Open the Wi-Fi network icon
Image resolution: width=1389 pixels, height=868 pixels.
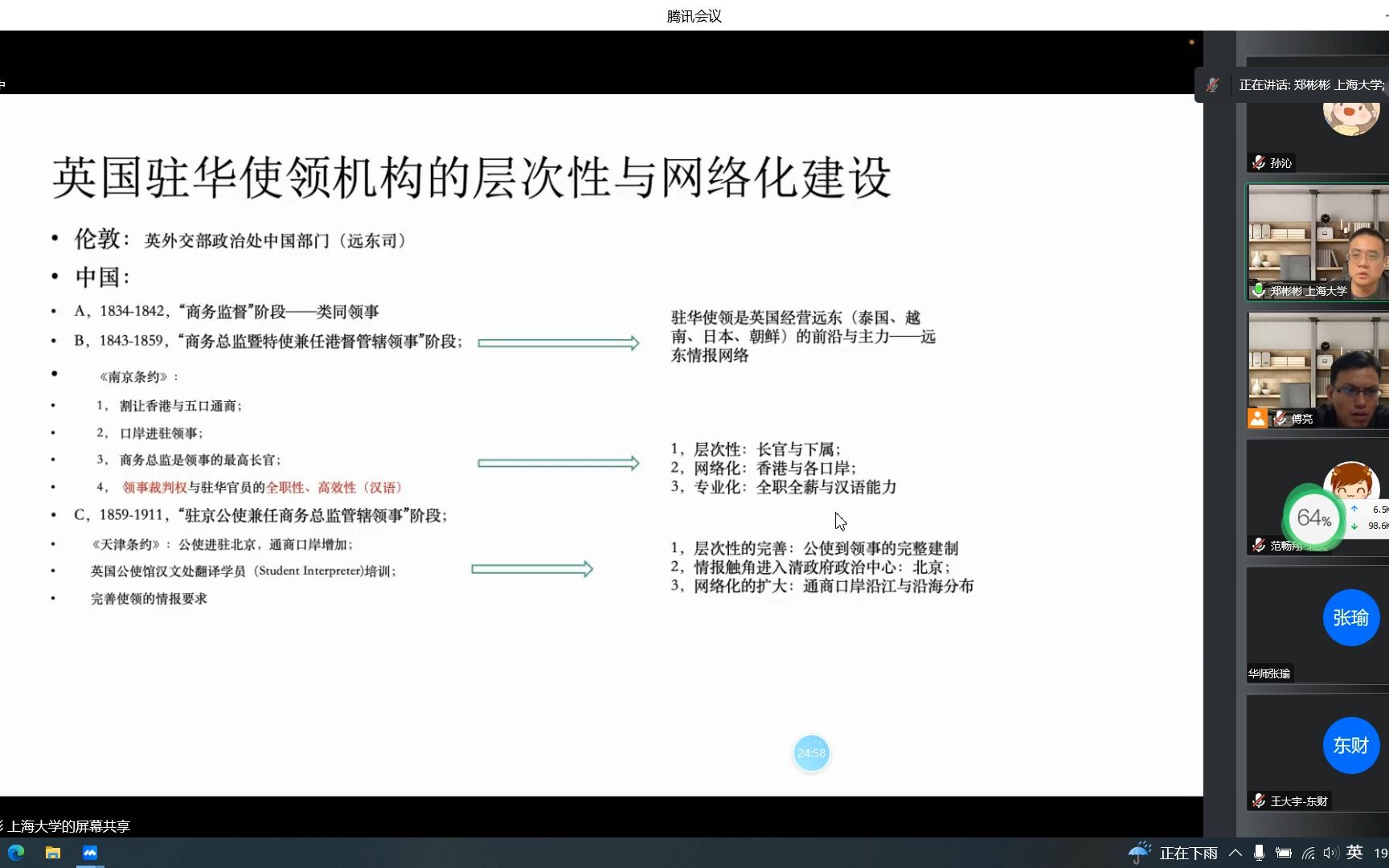coord(1309,853)
